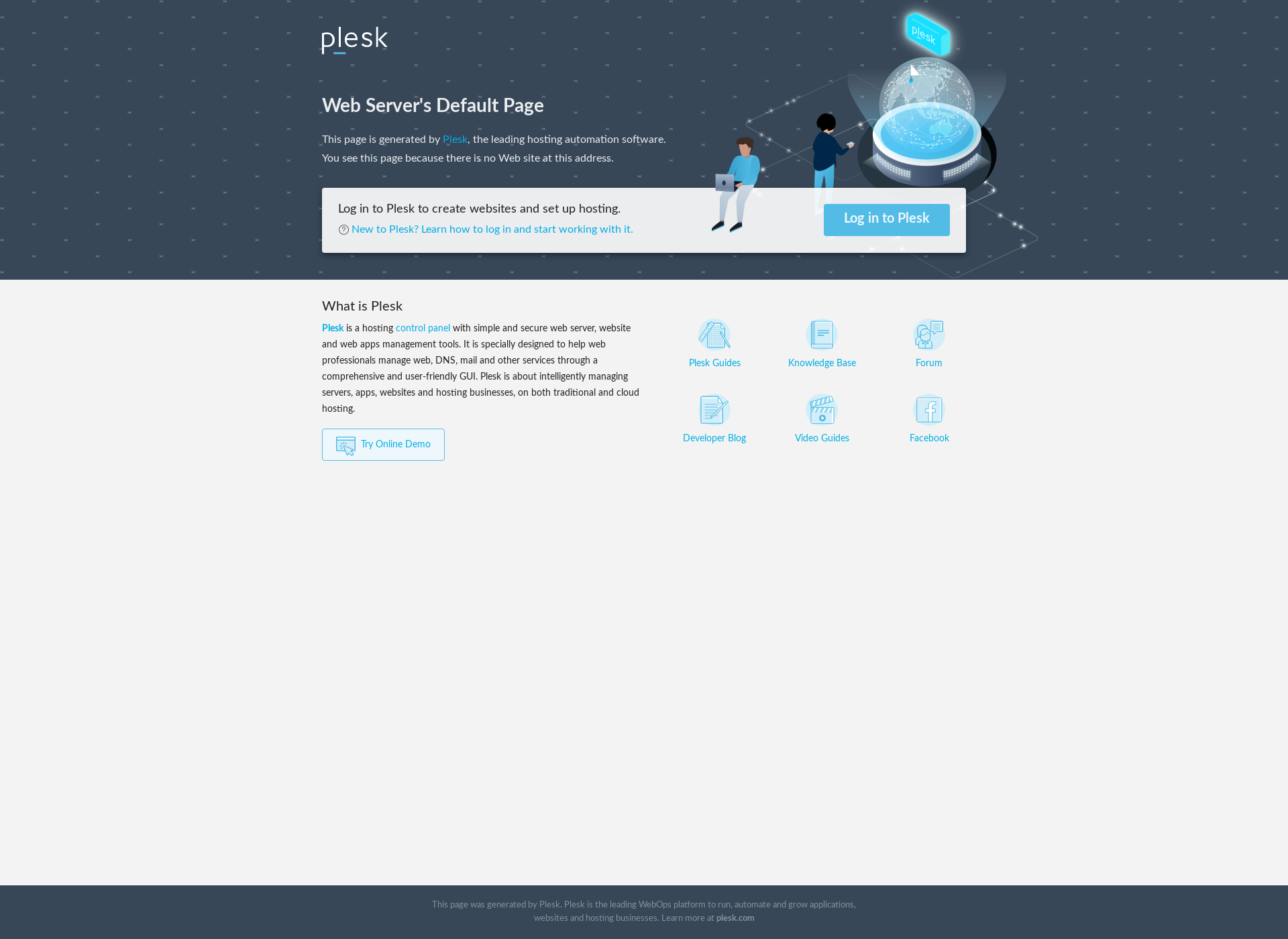
Task: Click the control panel link in text
Action: coord(422,328)
